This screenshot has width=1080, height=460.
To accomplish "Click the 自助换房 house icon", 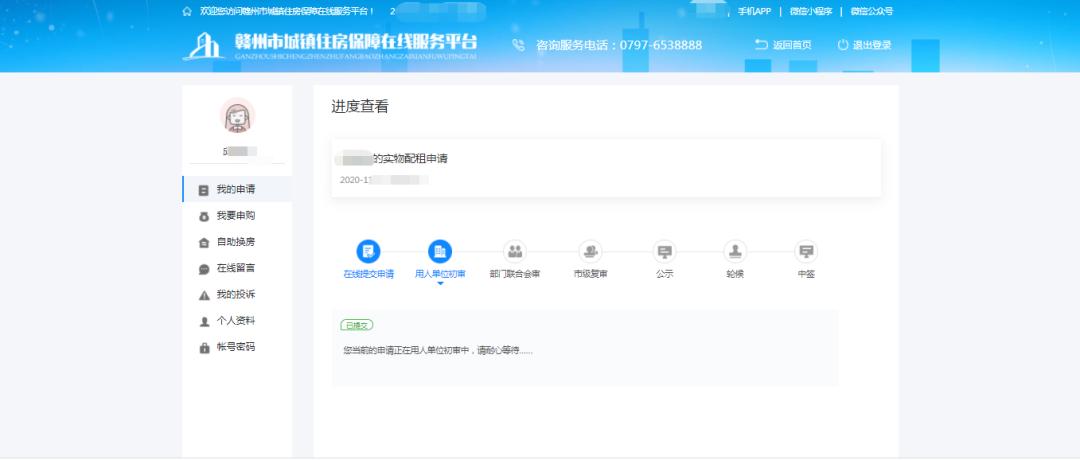I will (x=204, y=242).
